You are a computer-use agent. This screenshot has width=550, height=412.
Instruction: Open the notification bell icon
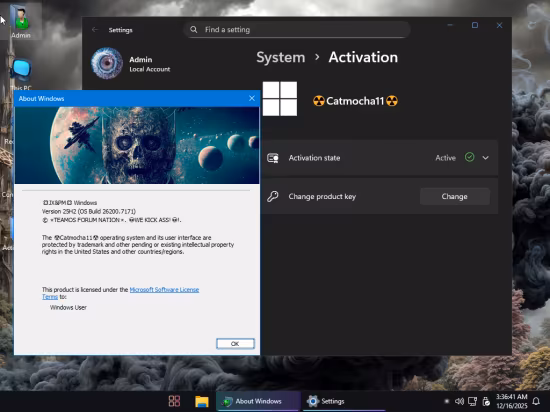tap(536, 401)
